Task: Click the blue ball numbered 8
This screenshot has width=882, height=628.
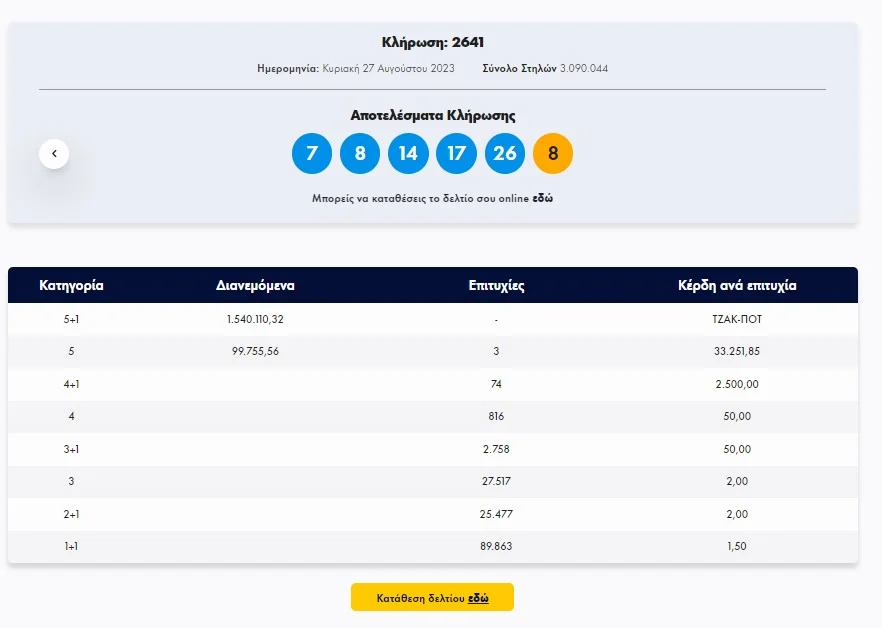Action: pyautogui.click(x=360, y=154)
